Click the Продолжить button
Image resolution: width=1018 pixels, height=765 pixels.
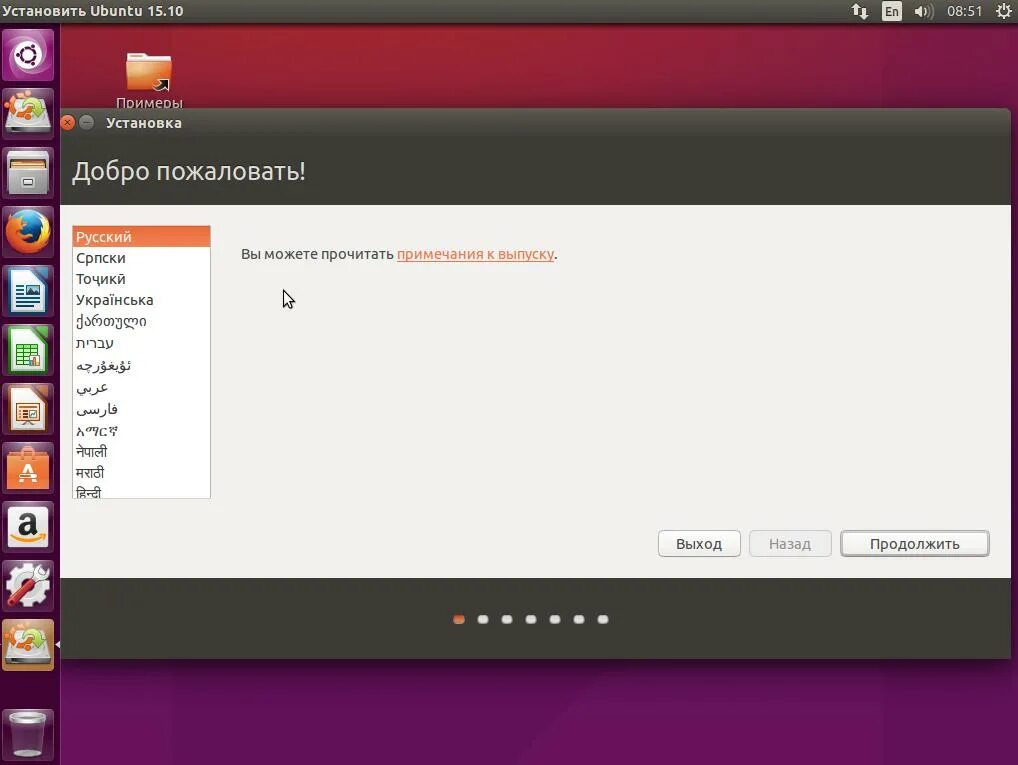914,544
